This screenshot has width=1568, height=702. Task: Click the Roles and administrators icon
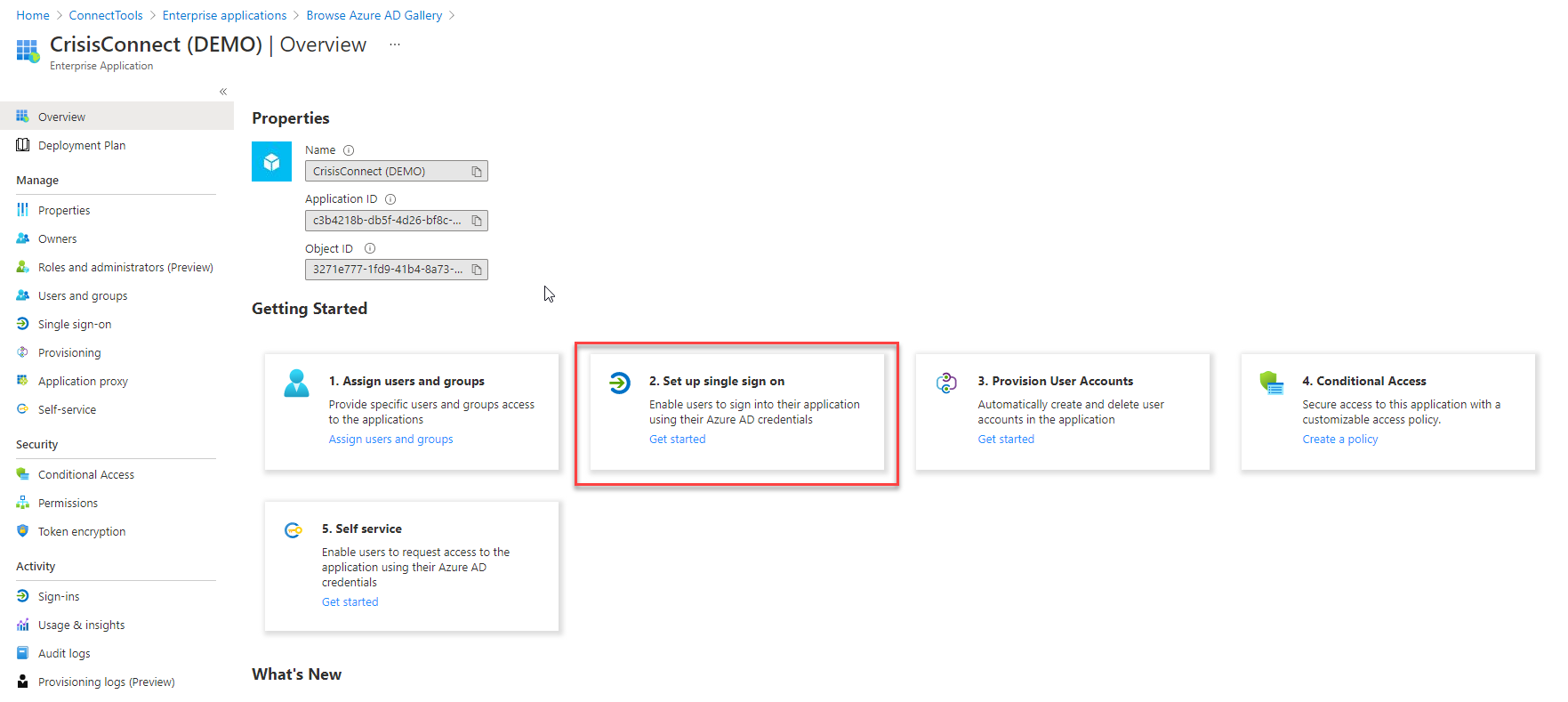coord(22,267)
